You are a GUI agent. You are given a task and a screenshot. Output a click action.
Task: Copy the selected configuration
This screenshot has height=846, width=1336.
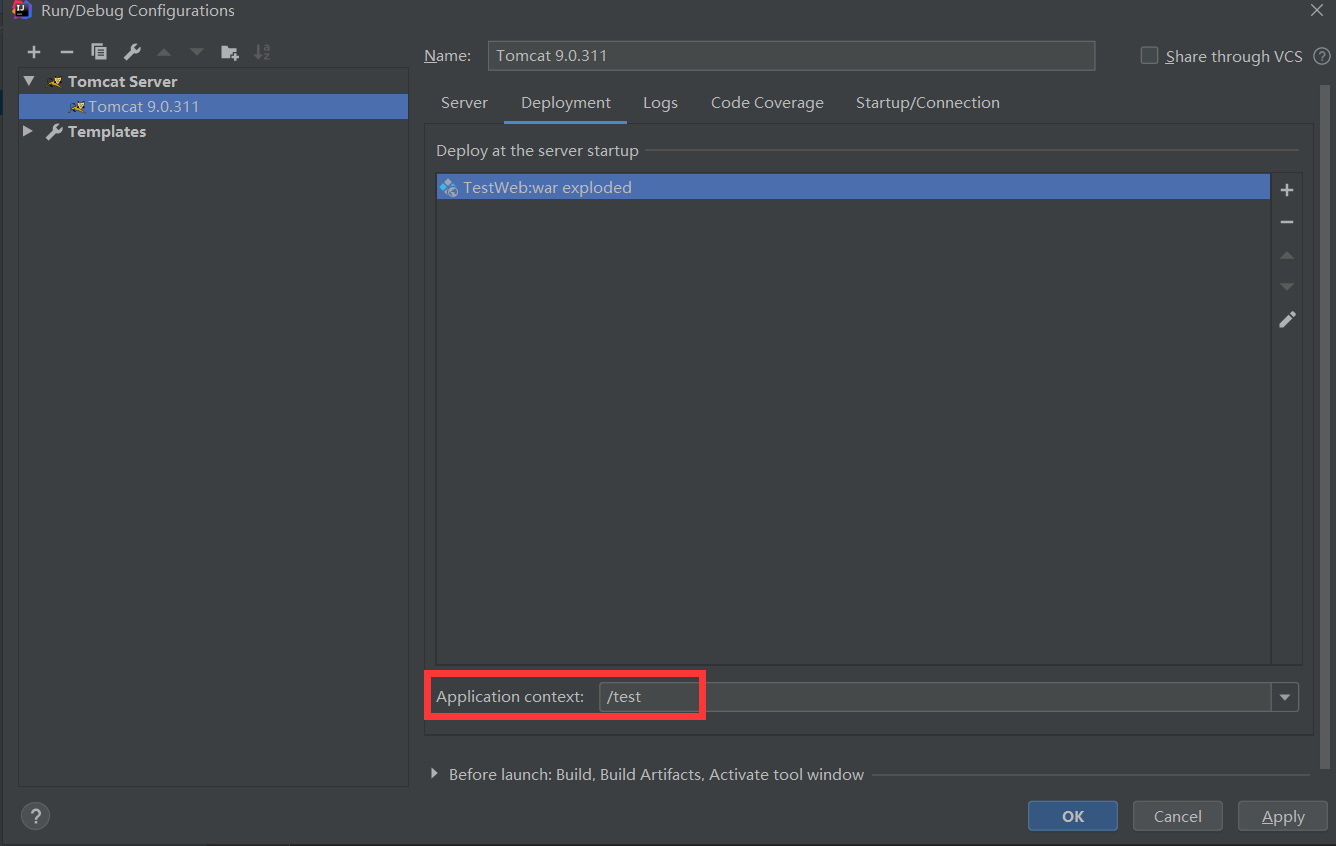point(98,52)
